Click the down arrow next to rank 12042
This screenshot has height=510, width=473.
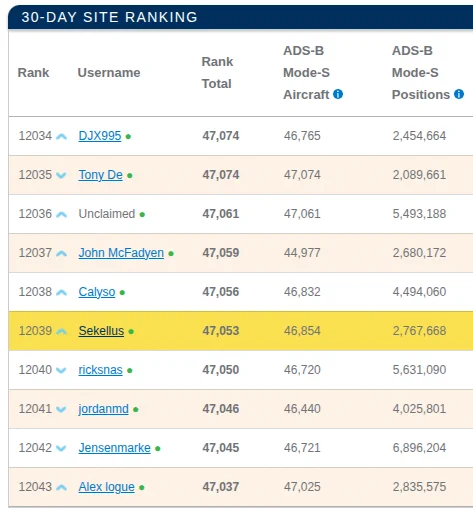(61, 448)
